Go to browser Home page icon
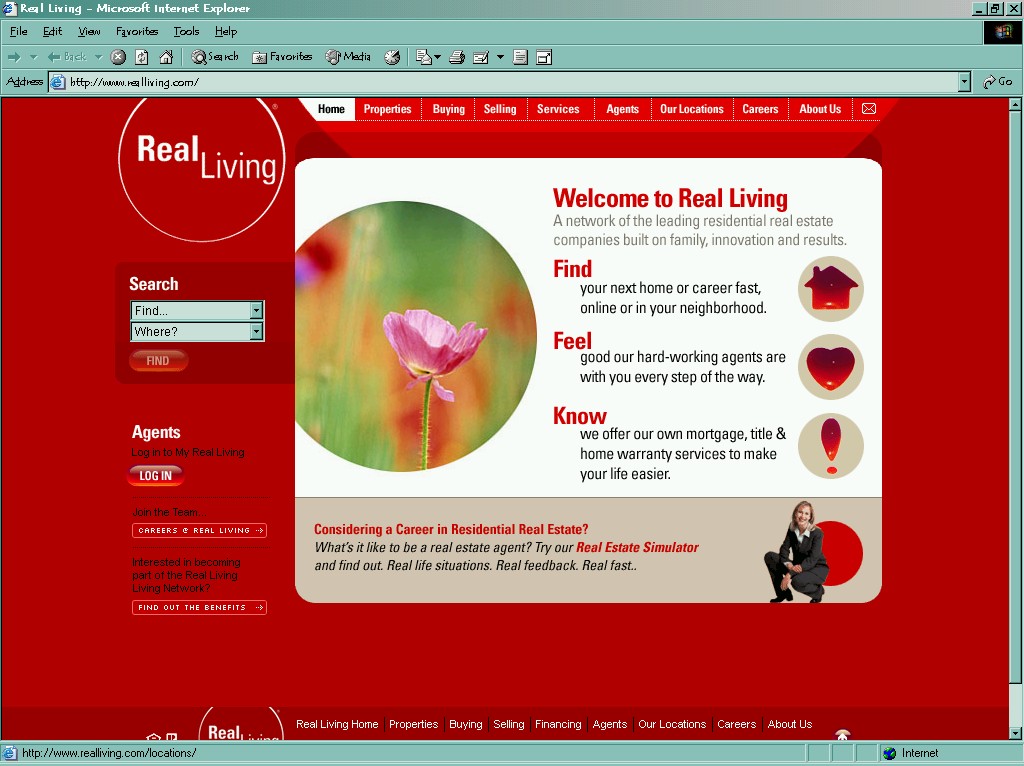The image size is (1024, 766). [x=167, y=57]
